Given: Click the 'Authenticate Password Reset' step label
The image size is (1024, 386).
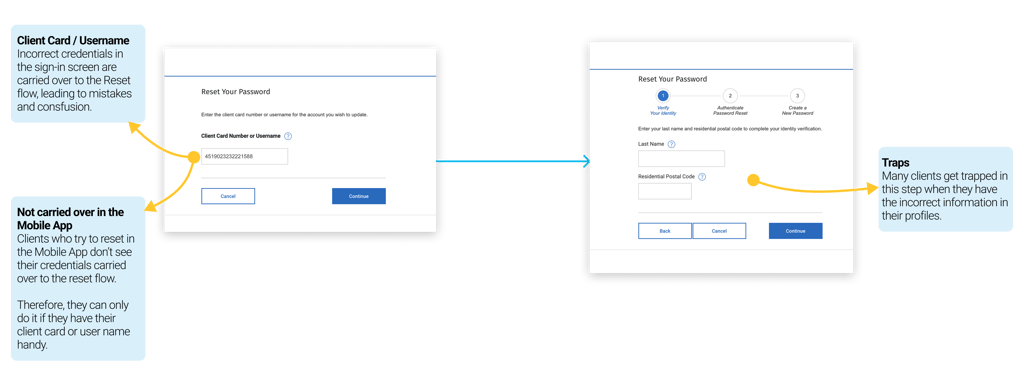Looking at the screenshot, I should [730, 110].
